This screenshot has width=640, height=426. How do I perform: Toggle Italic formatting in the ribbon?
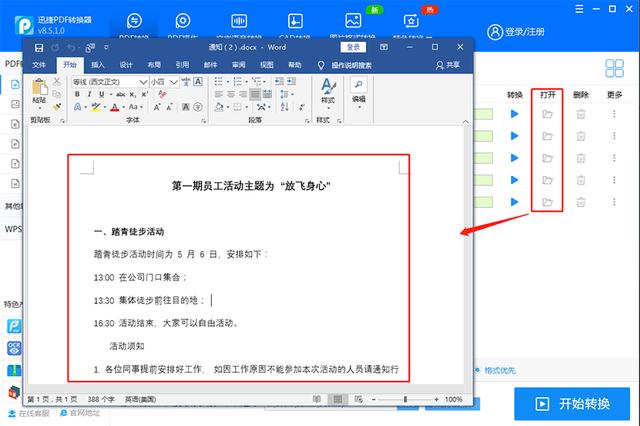89,94
